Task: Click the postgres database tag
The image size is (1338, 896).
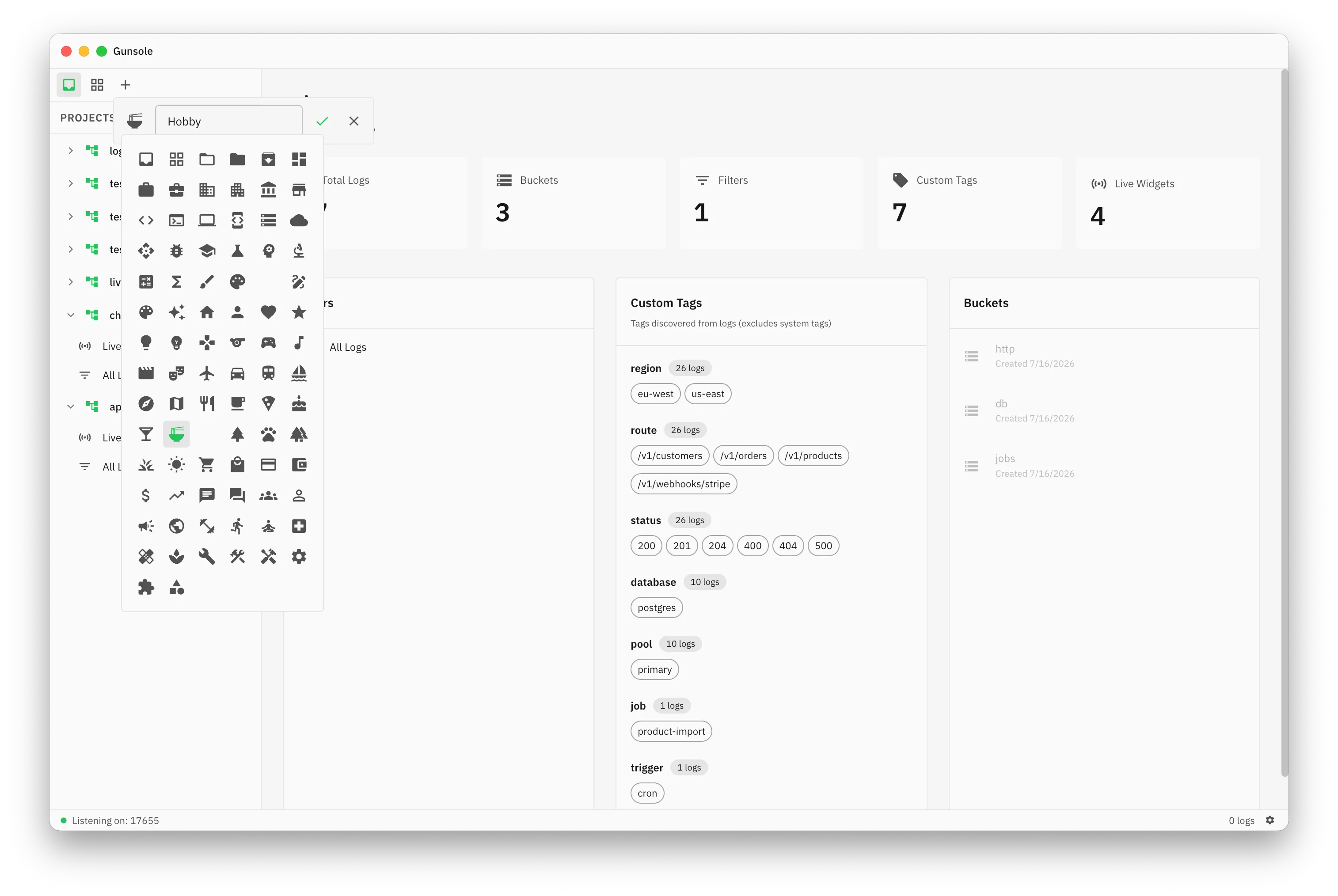Action: click(x=656, y=607)
